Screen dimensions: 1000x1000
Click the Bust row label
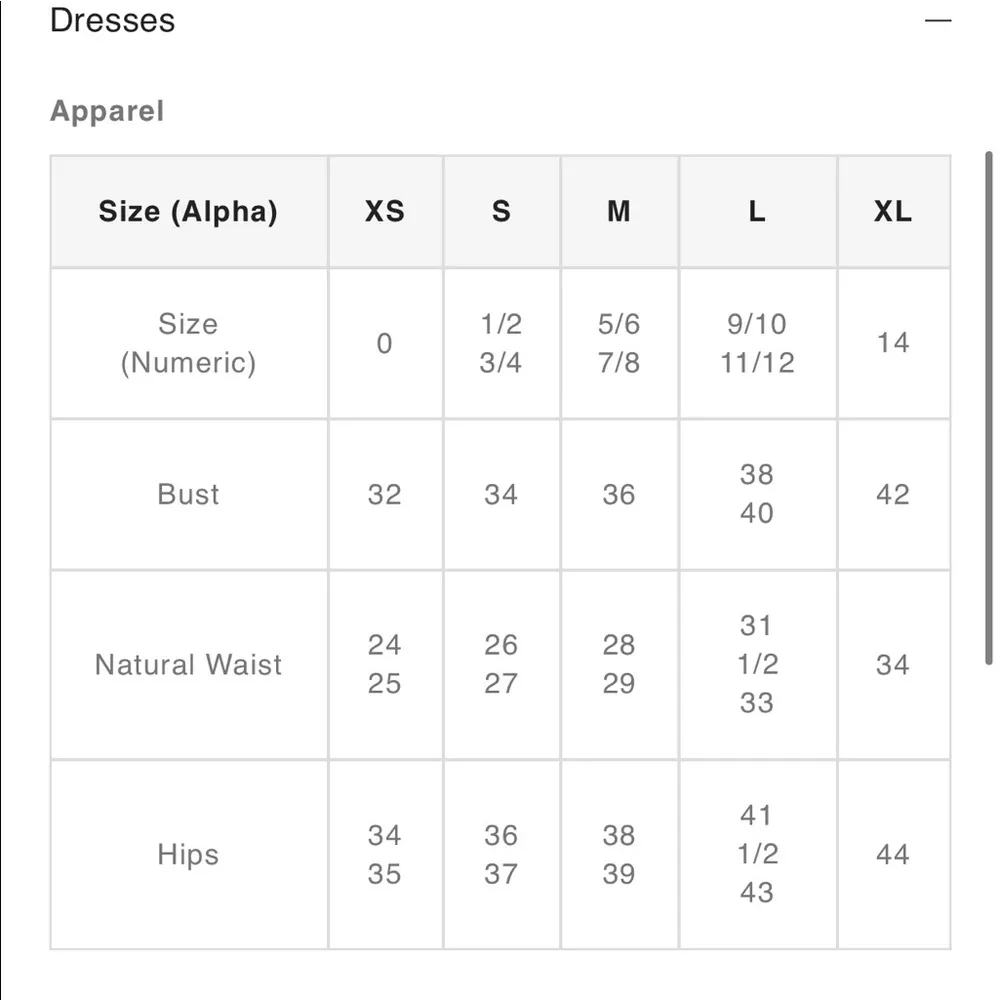pyautogui.click(x=188, y=494)
